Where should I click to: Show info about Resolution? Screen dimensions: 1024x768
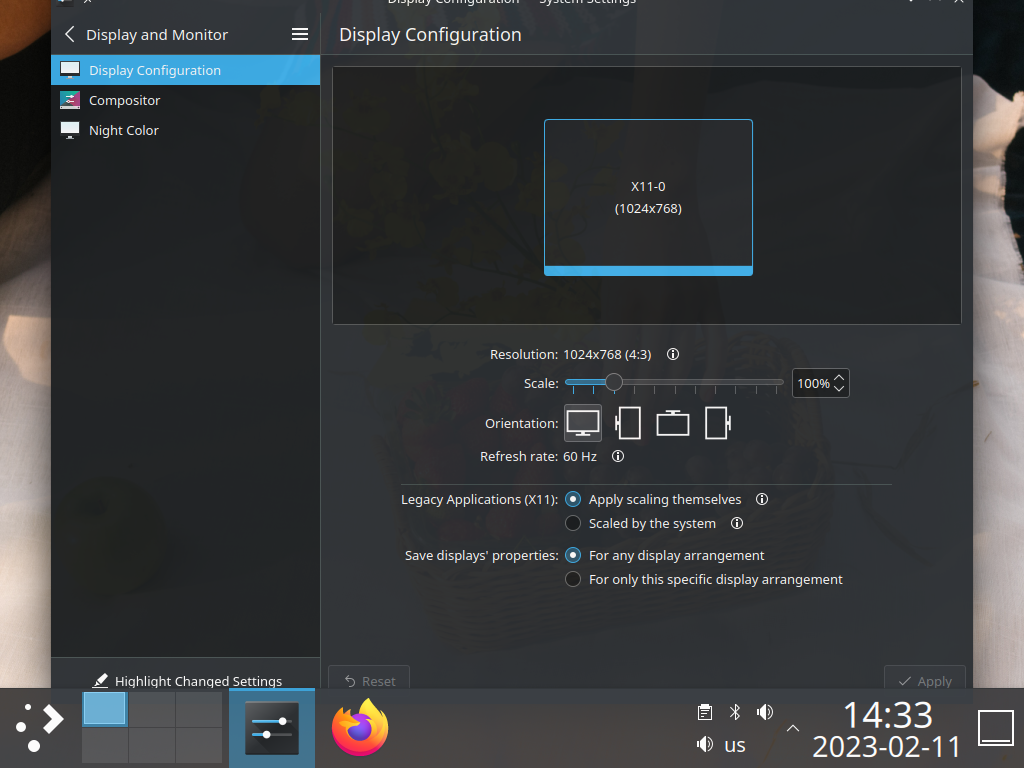673,354
